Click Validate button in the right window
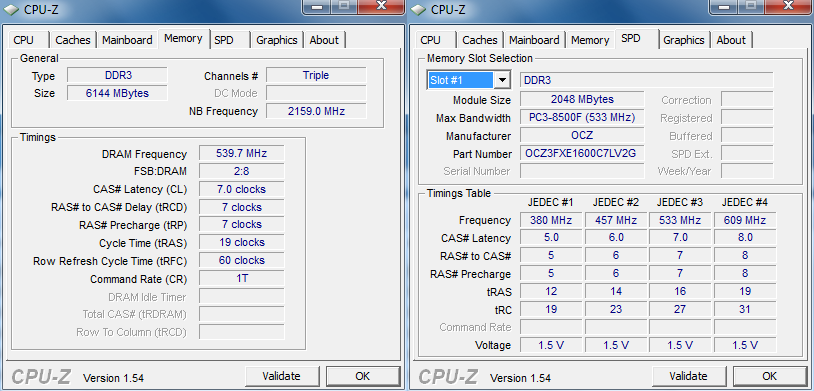The height and width of the screenshot is (391, 814). pyautogui.click(x=688, y=376)
